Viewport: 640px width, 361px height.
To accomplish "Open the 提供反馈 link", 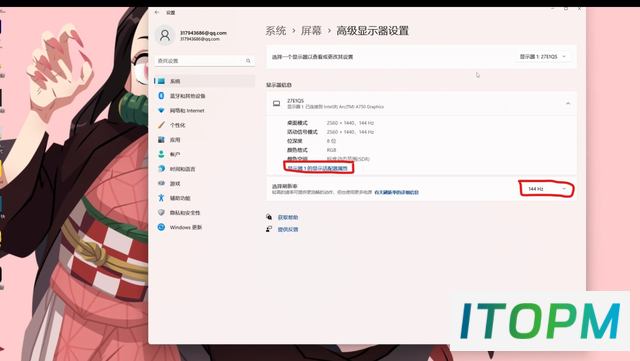I will [288, 230].
